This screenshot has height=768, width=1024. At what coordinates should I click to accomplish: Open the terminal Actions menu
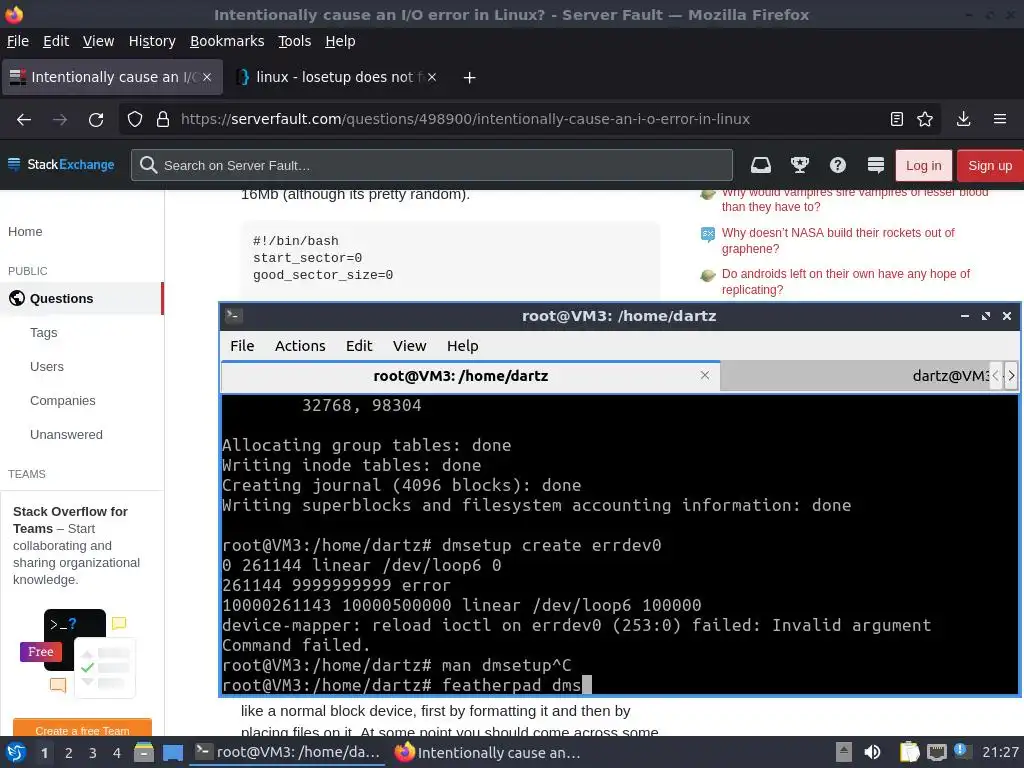(x=300, y=345)
